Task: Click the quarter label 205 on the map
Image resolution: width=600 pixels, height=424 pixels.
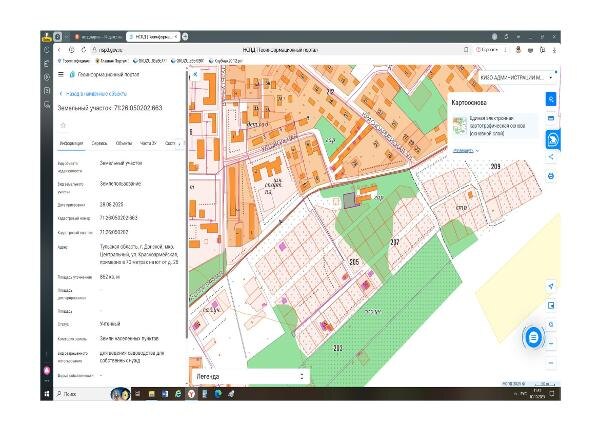Action: pyautogui.click(x=354, y=262)
